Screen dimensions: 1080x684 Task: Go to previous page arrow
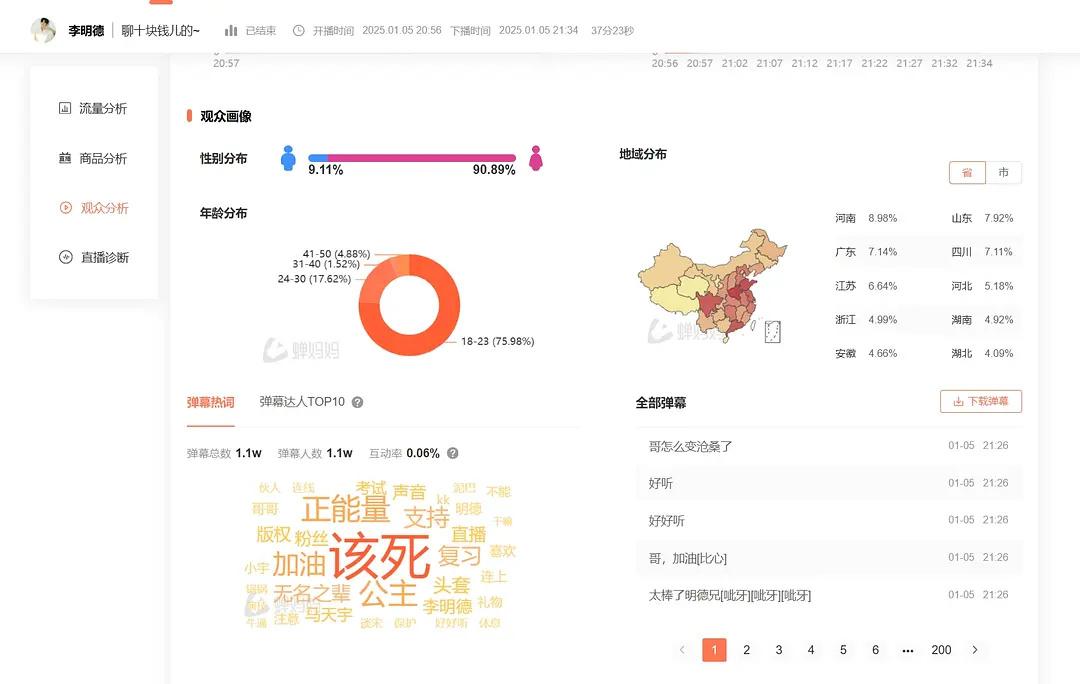(683, 650)
